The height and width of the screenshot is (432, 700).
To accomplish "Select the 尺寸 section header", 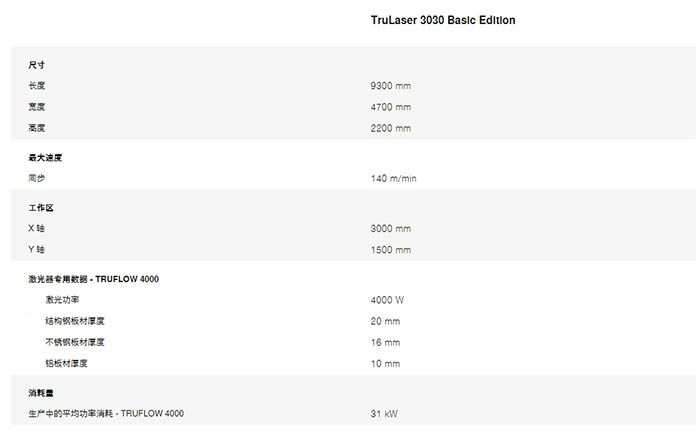I will click(37, 64).
